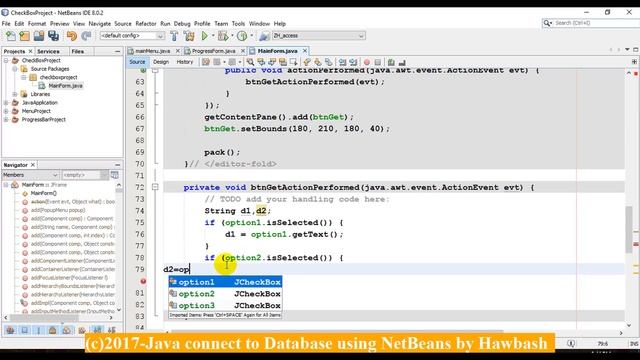This screenshot has height=360, width=640.
Task: Open the History view
Action: click(184, 62)
